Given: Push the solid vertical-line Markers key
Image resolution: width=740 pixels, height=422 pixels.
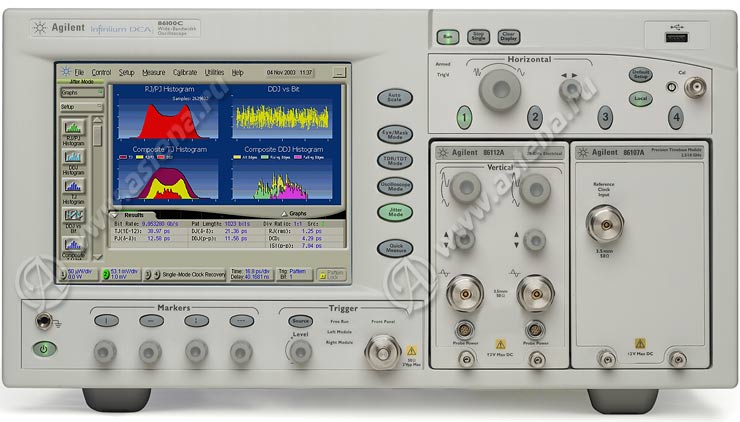Looking at the screenshot, I should 106,321.
